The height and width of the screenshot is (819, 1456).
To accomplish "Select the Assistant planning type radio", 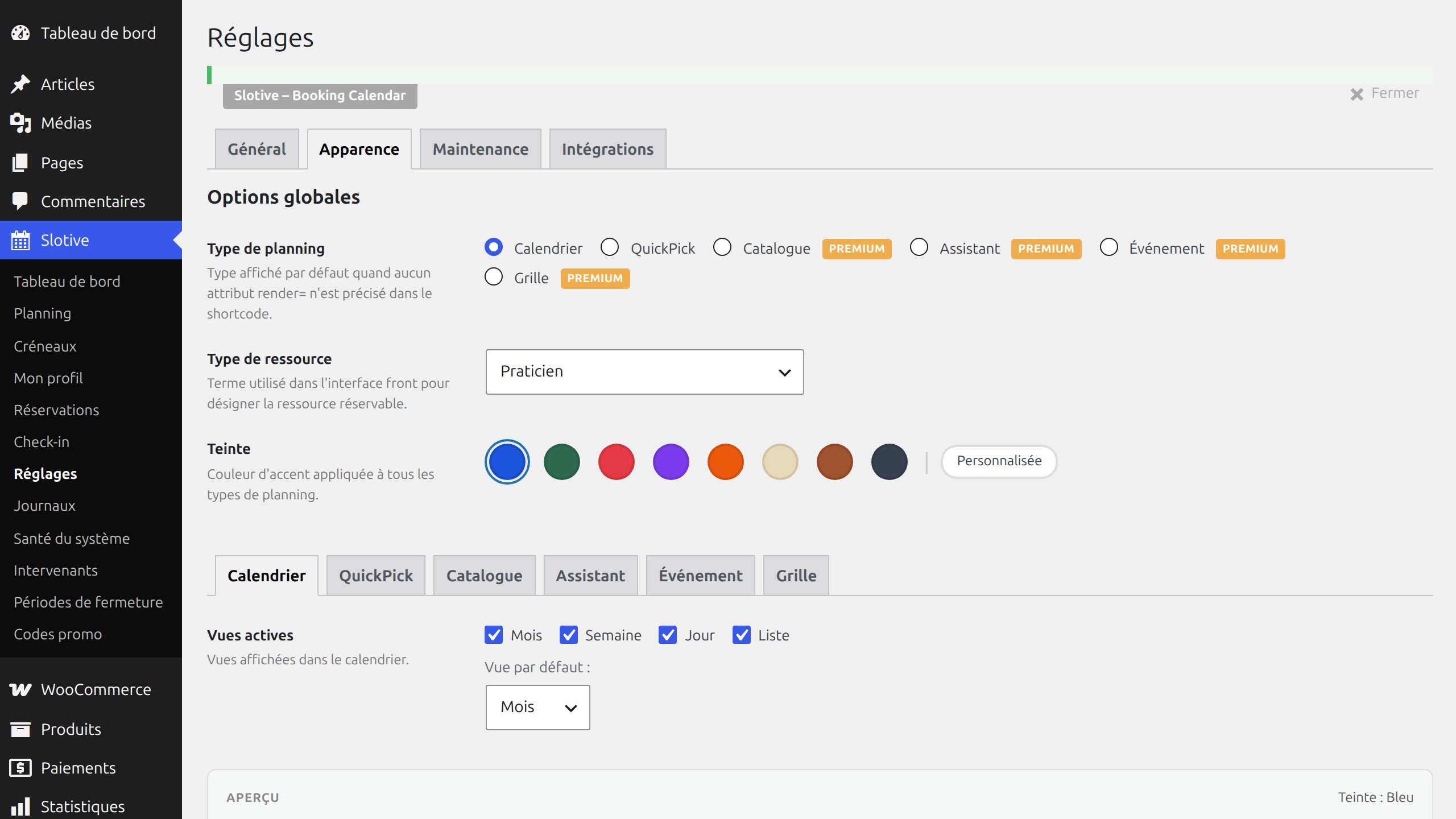I will [x=919, y=247].
